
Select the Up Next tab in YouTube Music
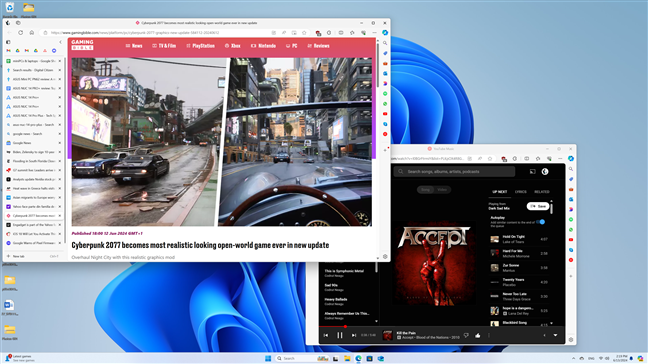[500, 192]
